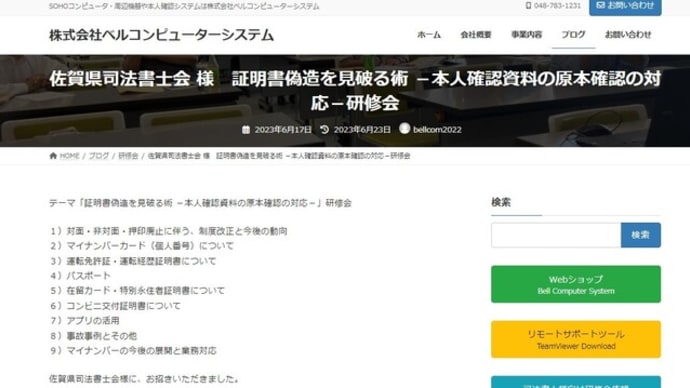Open the 会社概要 menu item
This screenshot has height=388, width=690.
[x=476, y=35]
